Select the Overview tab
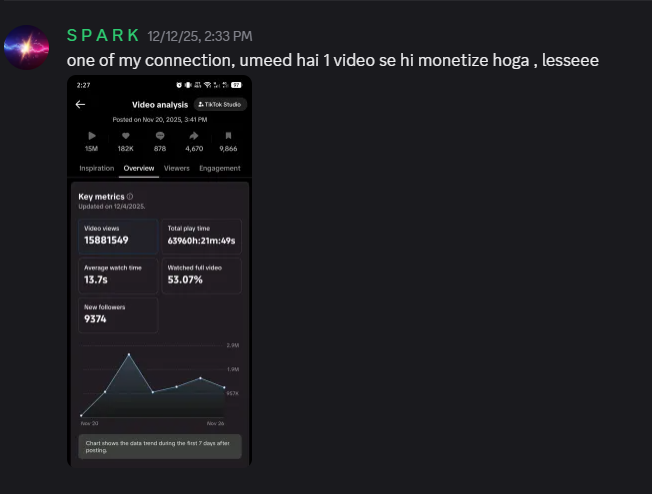The image size is (652, 494). click(x=139, y=168)
